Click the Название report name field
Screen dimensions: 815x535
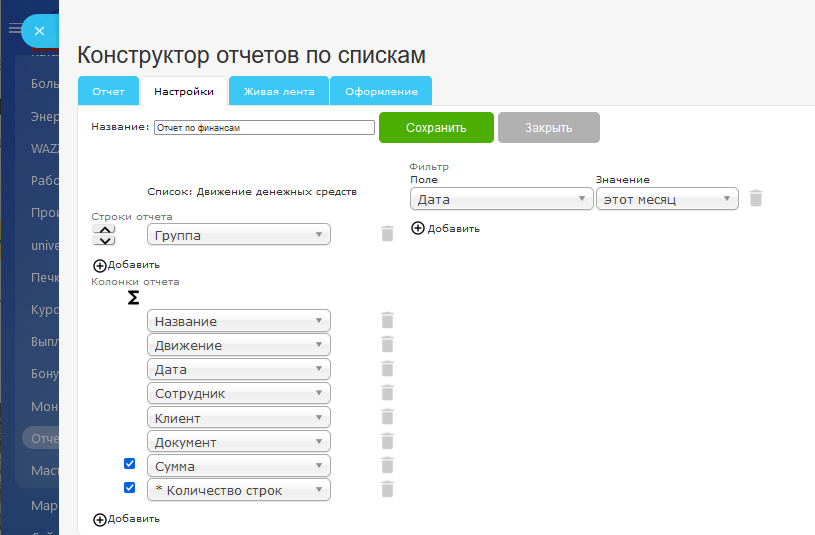[x=264, y=128]
